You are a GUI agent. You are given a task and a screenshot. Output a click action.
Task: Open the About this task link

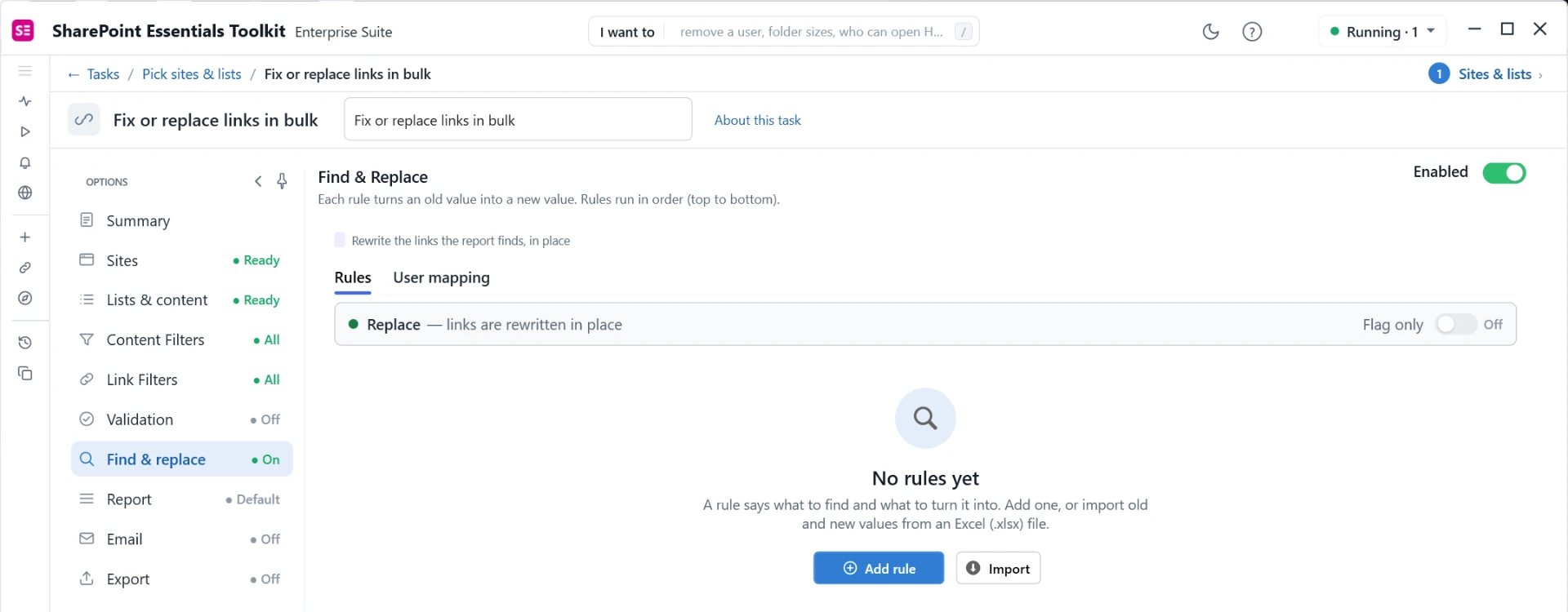tap(757, 120)
